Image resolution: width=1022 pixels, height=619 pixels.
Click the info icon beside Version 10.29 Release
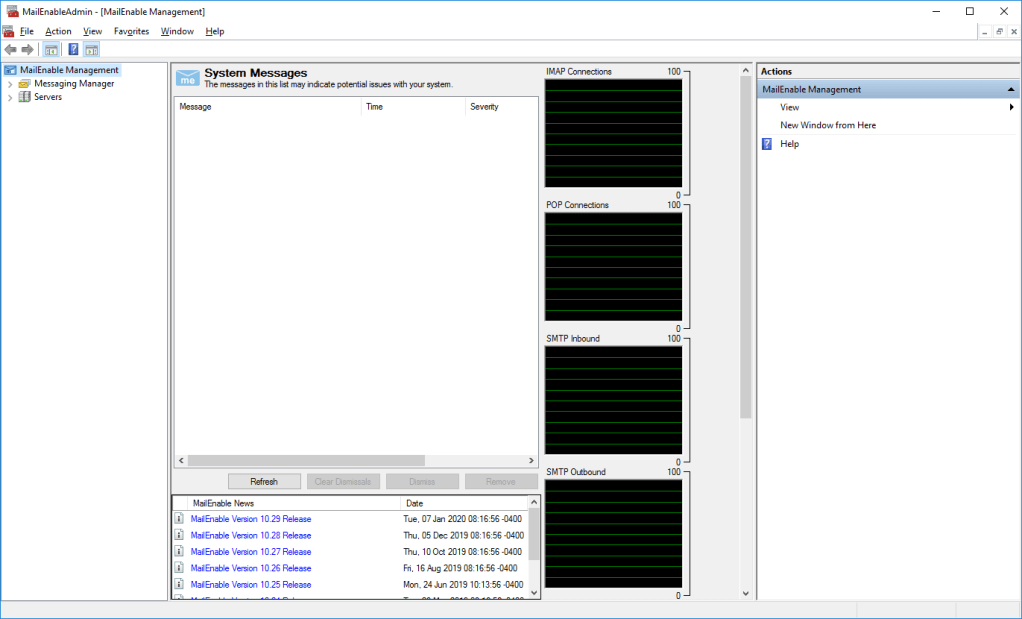pos(179,519)
